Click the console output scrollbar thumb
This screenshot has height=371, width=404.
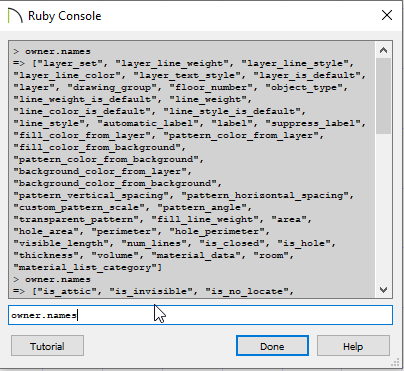coord(383,96)
